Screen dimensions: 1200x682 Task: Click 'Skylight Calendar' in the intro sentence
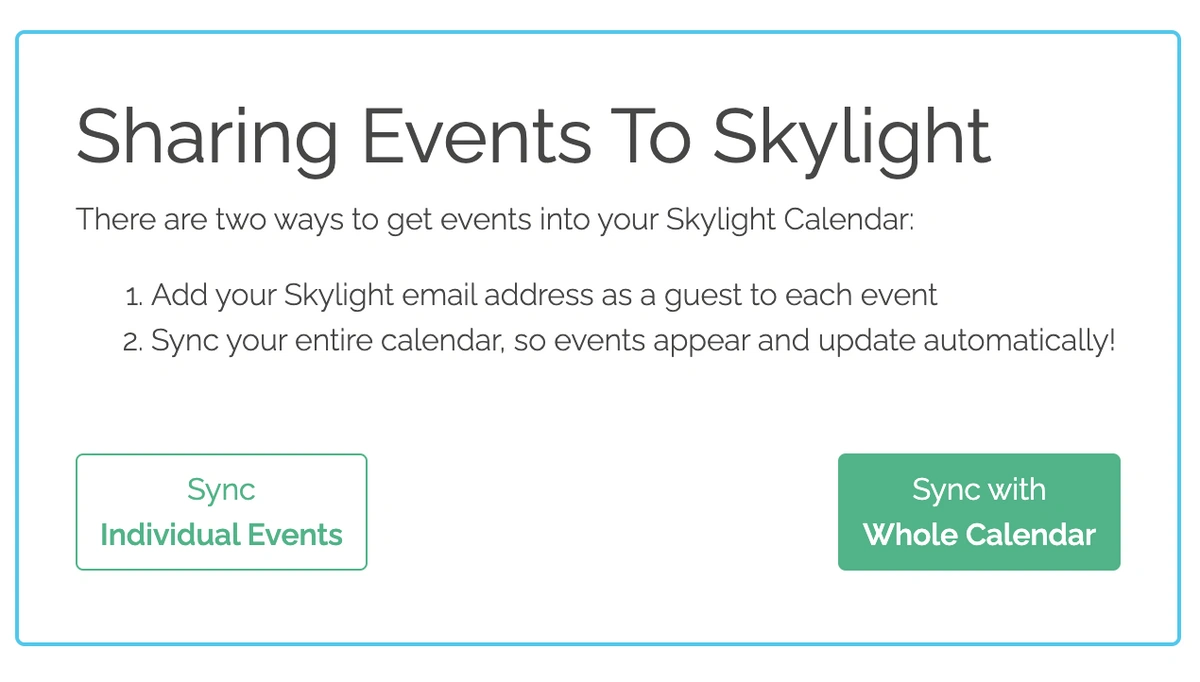click(x=788, y=220)
